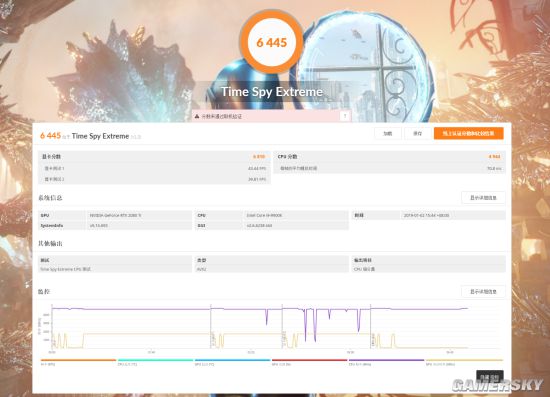
Task: Toggle the purple CPU frequency legend bar
Action: coord(386,360)
